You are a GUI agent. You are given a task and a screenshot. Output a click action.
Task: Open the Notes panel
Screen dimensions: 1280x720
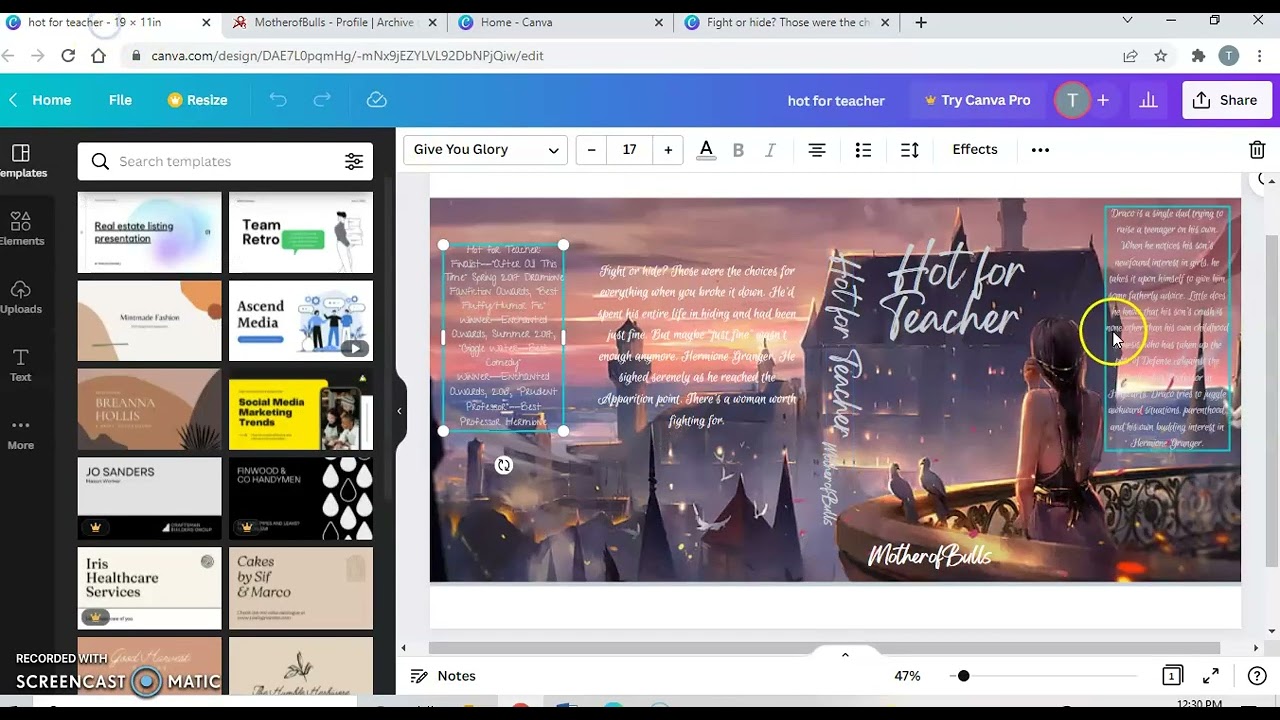(x=444, y=676)
